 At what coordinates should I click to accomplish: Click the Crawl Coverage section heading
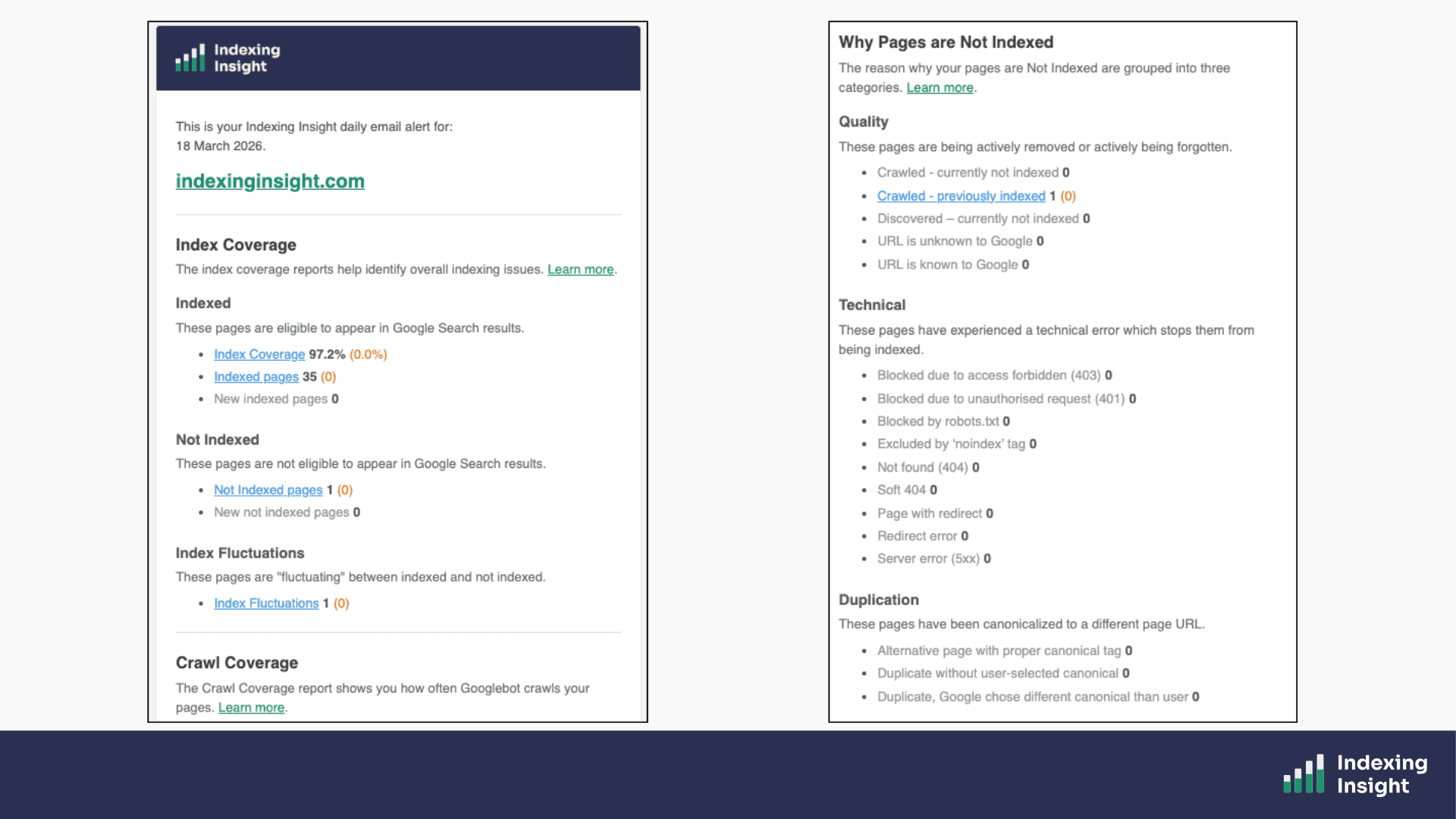(x=237, y=663)
